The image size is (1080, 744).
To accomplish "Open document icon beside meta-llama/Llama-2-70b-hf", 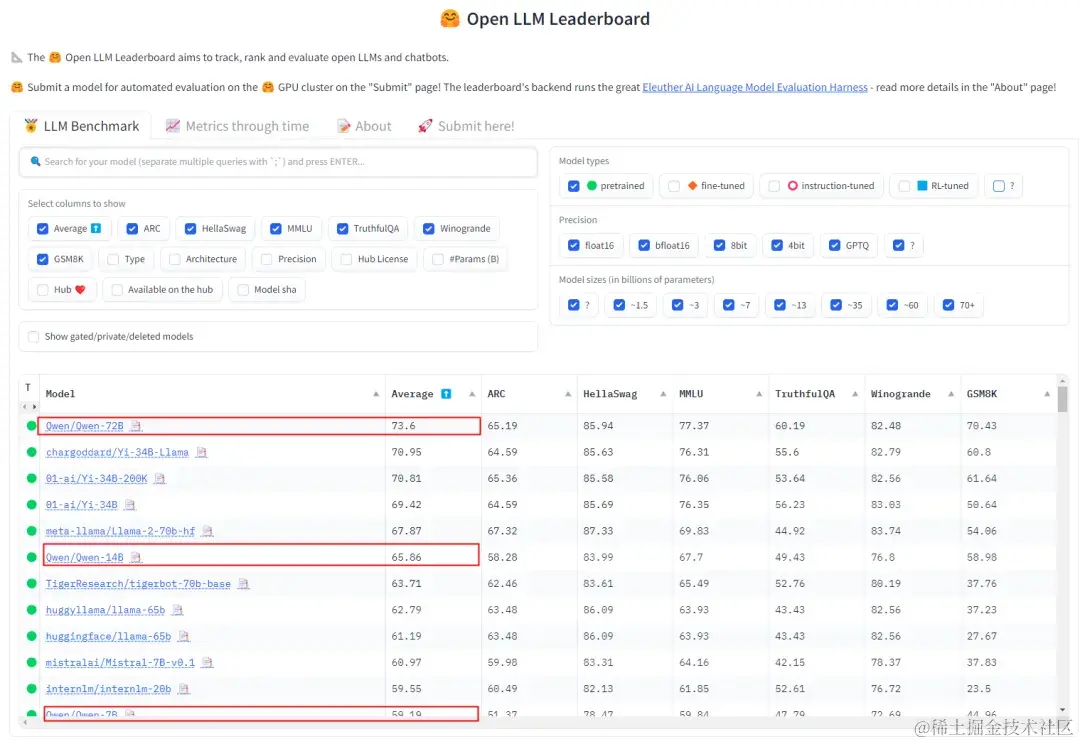I will tap(207, 531).
